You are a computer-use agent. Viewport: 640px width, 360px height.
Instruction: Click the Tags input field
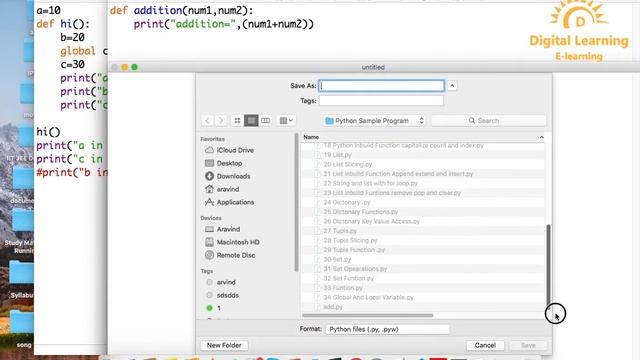pos(381,100)
